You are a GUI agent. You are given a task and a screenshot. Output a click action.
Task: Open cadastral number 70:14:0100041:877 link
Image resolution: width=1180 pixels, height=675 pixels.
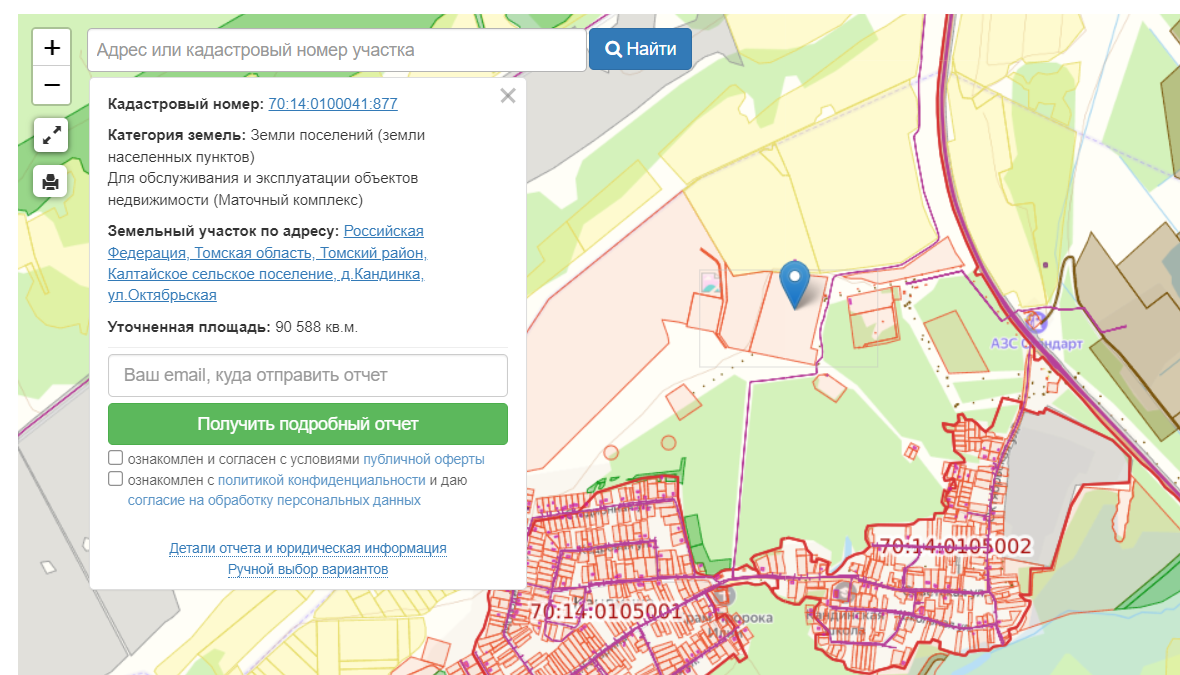point(333,104)
